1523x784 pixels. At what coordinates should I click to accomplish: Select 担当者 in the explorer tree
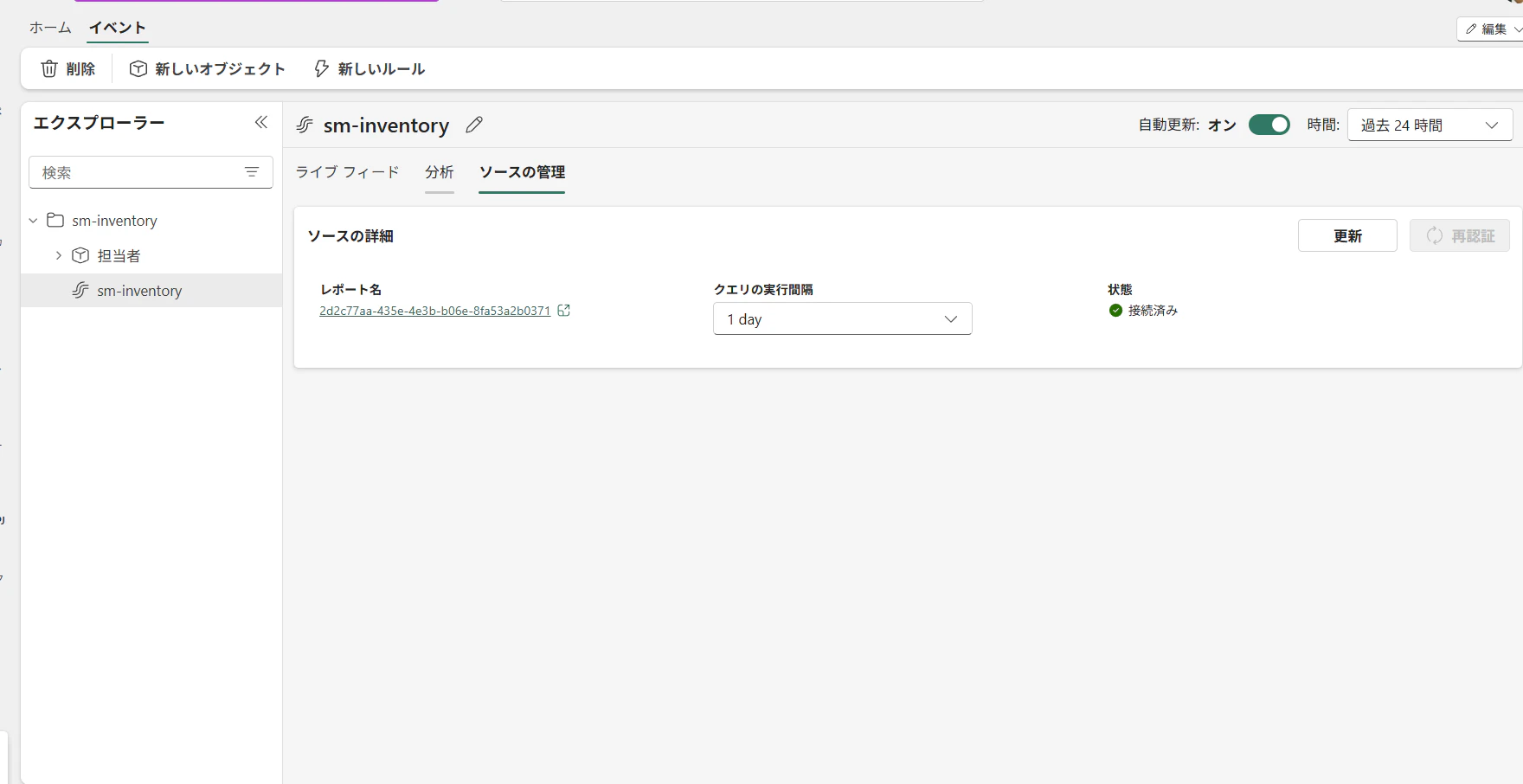pos(151,255)
